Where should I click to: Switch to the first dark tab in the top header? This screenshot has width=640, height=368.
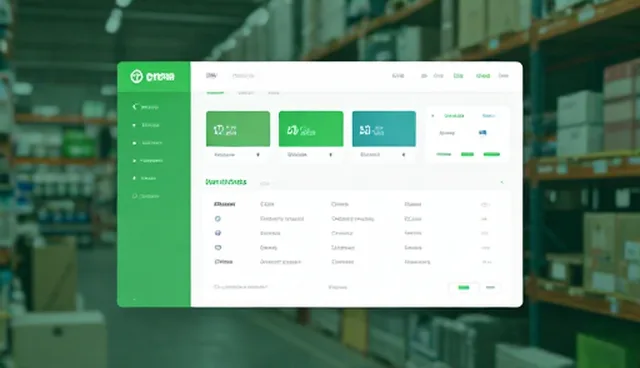(x=211, y=75)
